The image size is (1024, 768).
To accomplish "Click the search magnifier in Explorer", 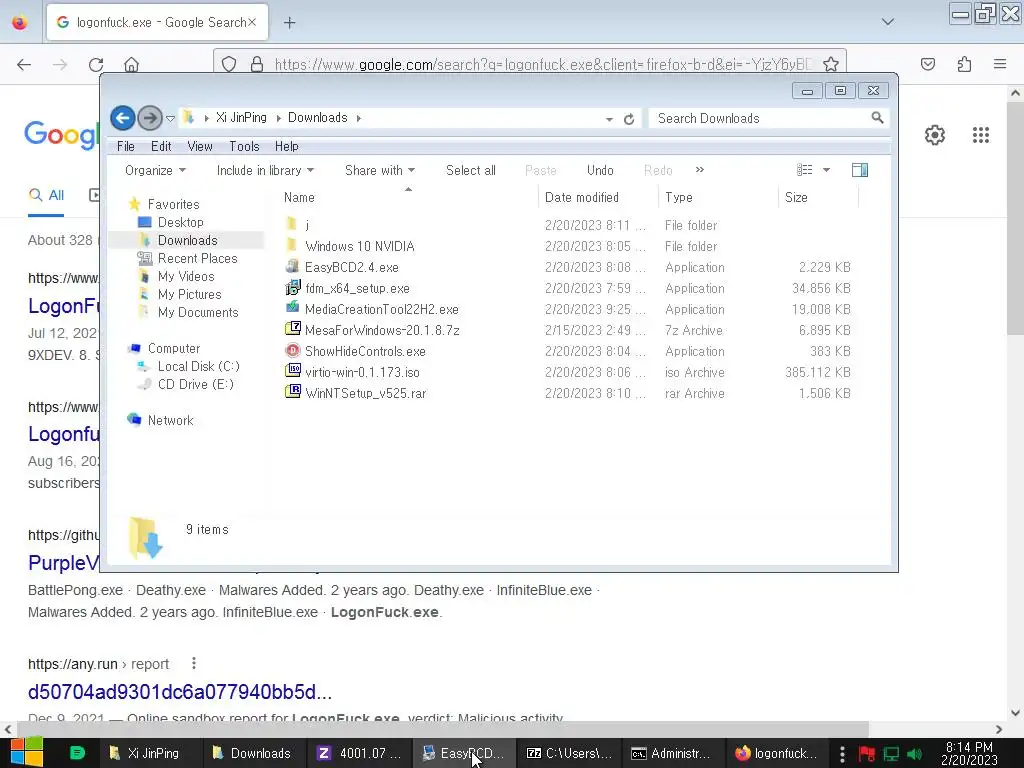I will 877,118.
